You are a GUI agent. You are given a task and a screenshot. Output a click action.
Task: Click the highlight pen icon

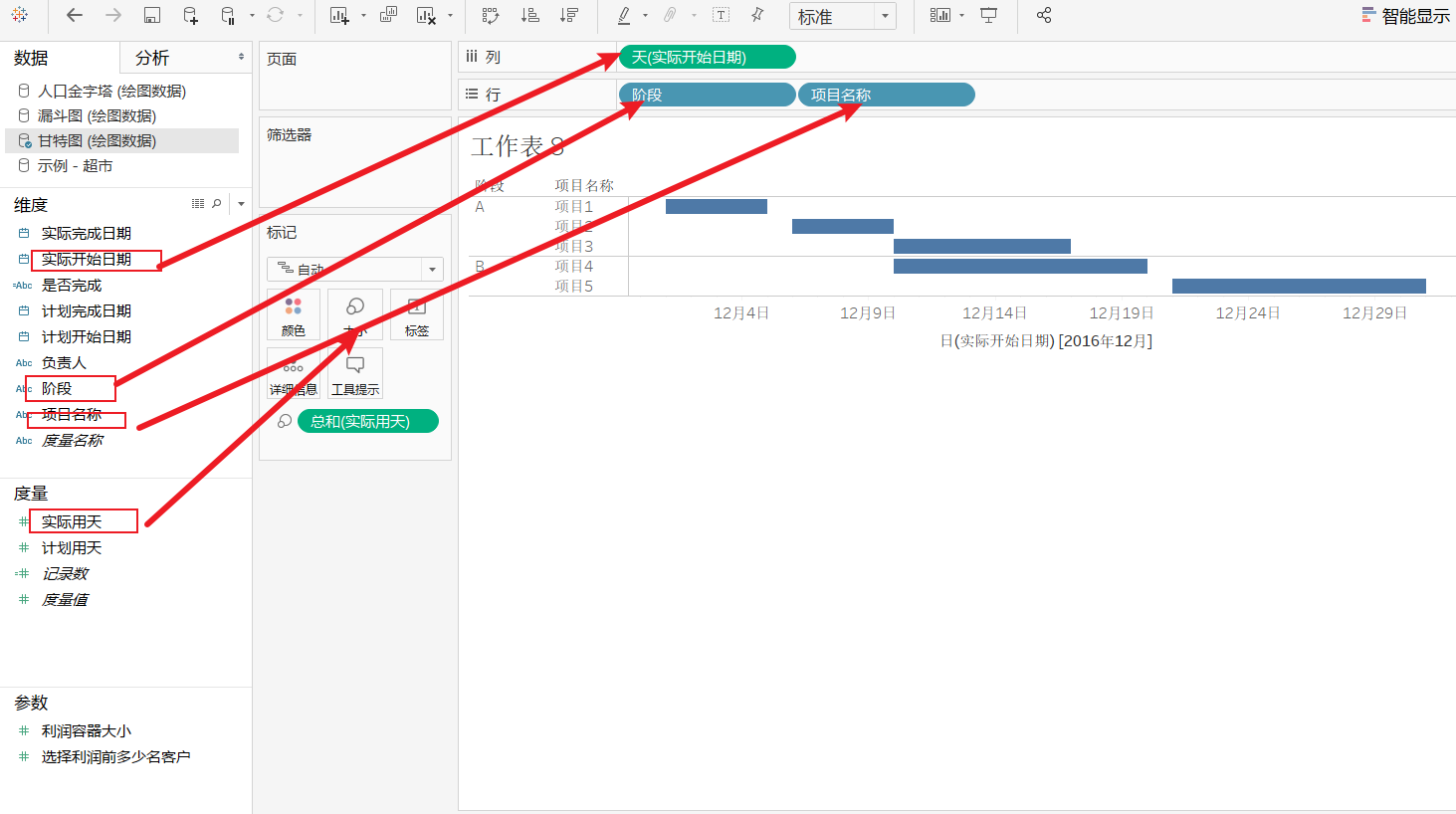(624, 15)
